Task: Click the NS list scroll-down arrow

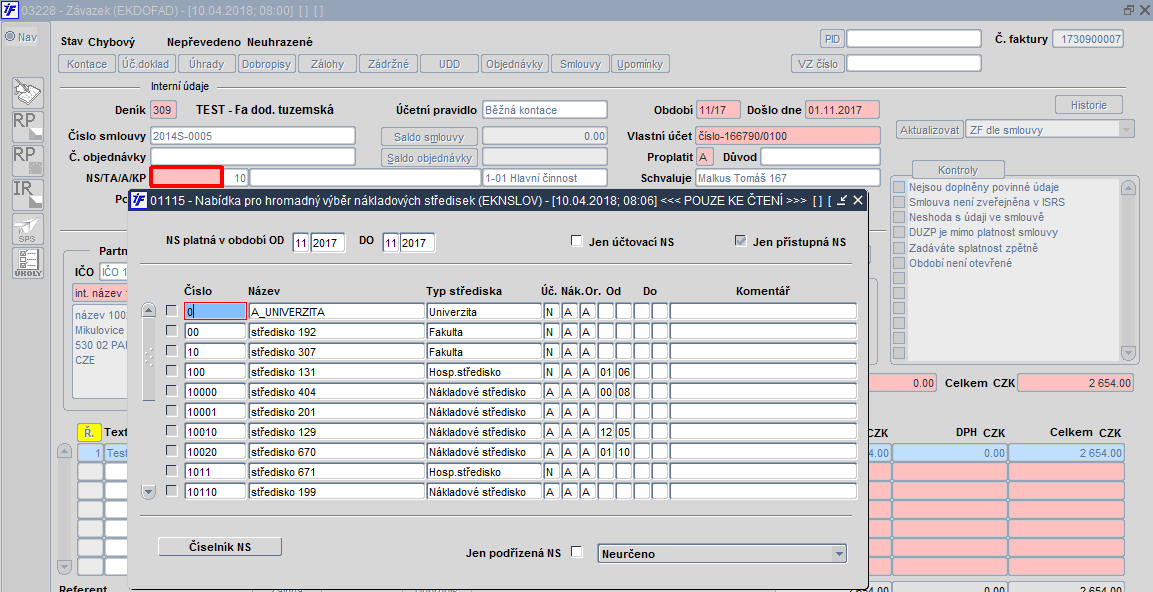Action: pyautogui.click(x=149, y=492)
